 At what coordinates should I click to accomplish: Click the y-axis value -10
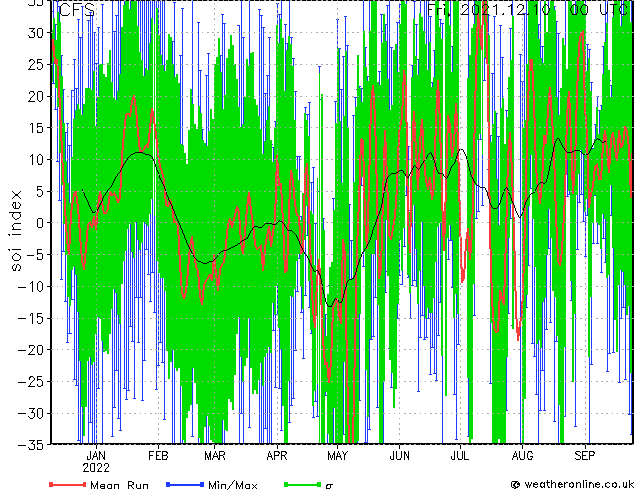coord(31,287)
